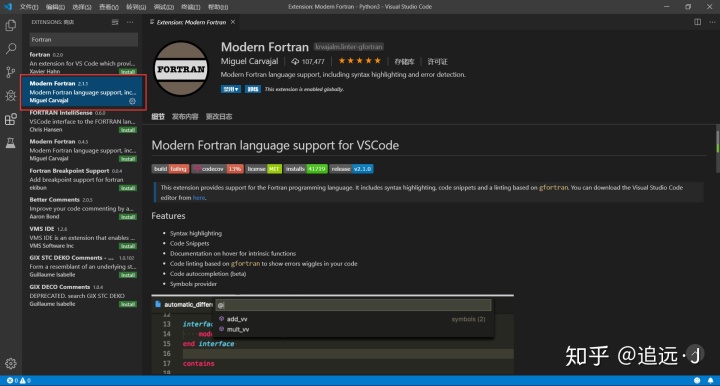Screen dimensions: 720x386
Task: Click the release v2.1.0 badge
Action: click(x=351, y=169)
